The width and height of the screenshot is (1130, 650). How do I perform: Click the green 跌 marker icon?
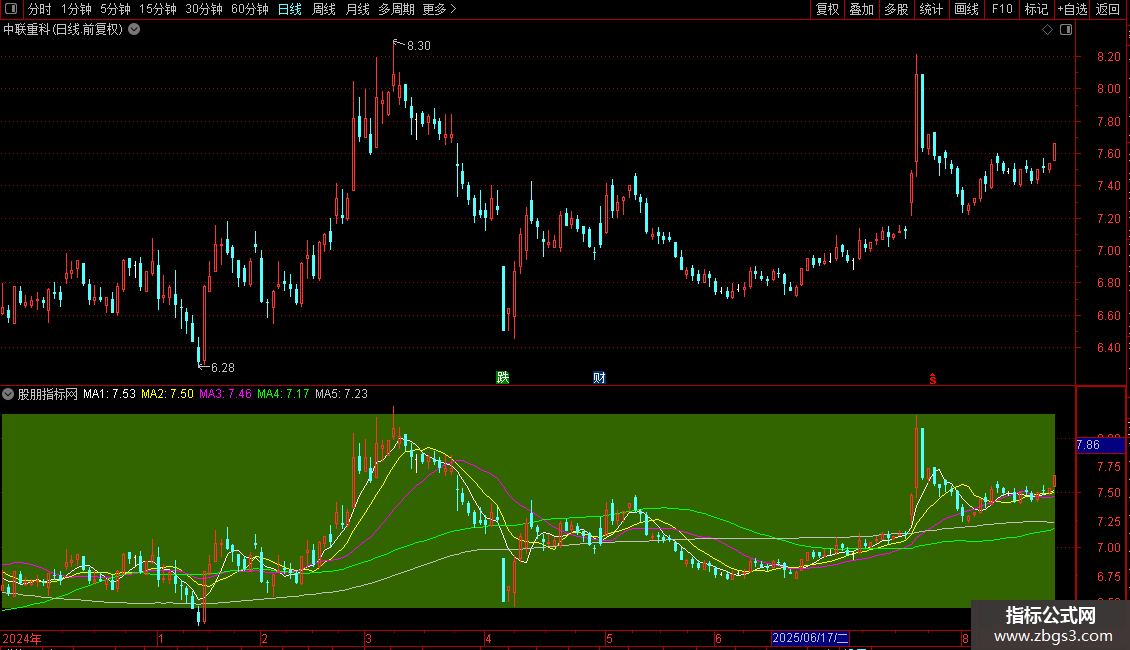(503, 378)
